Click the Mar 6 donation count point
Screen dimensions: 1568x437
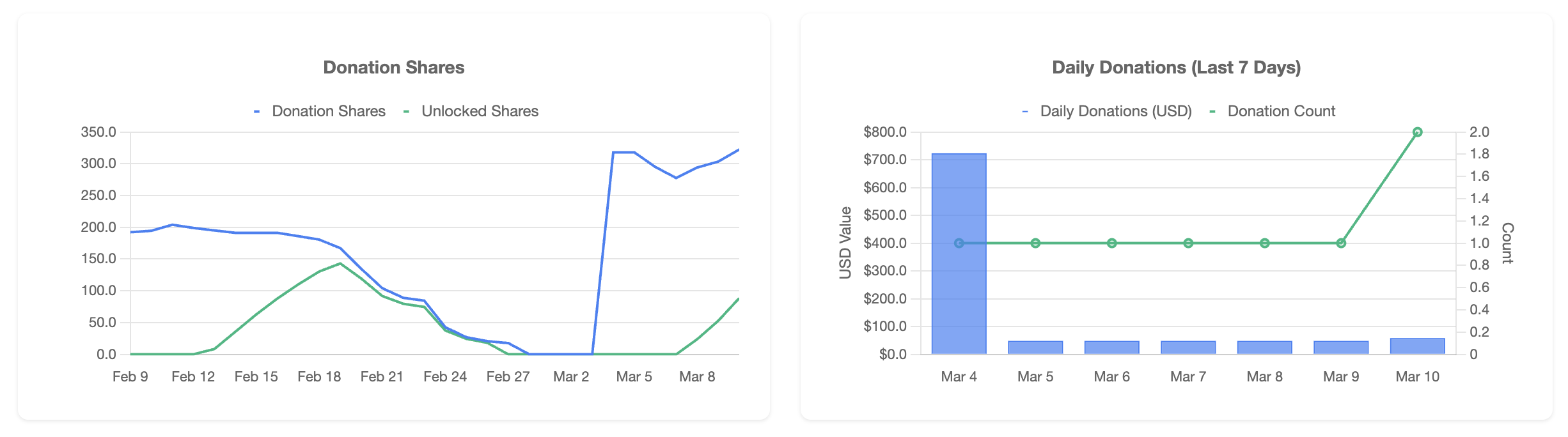click(x=1111, y=243)
